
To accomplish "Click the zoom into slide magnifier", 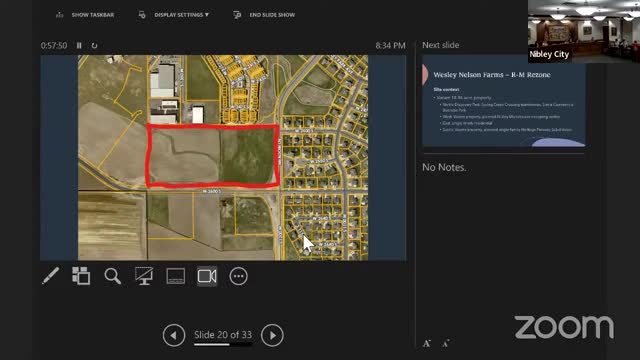I will click(112, 276).
